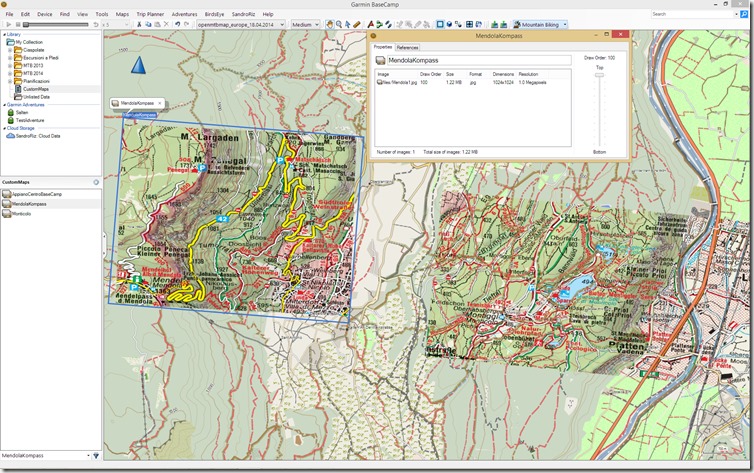Collapse the Garmin Adventures section

[x=4, y=105]
